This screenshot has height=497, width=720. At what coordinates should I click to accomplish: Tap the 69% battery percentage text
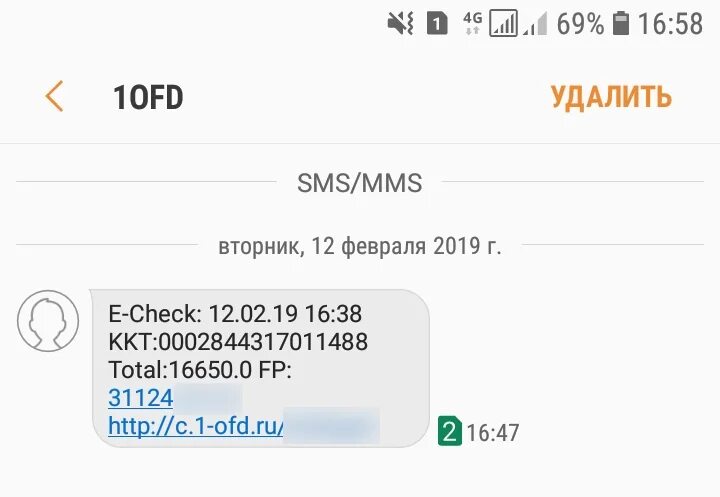[x=580, y=24]
